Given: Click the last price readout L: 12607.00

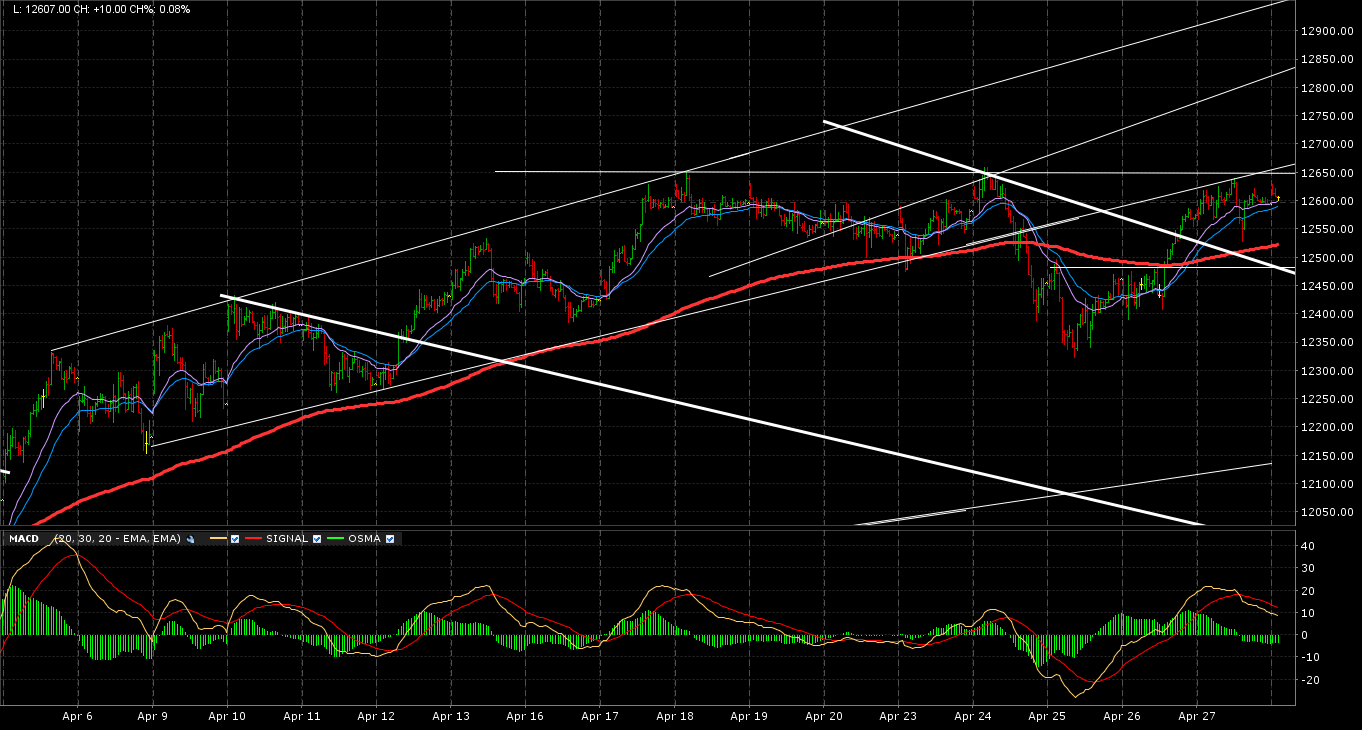Looking at the screenshot, I should pos(41,9).
